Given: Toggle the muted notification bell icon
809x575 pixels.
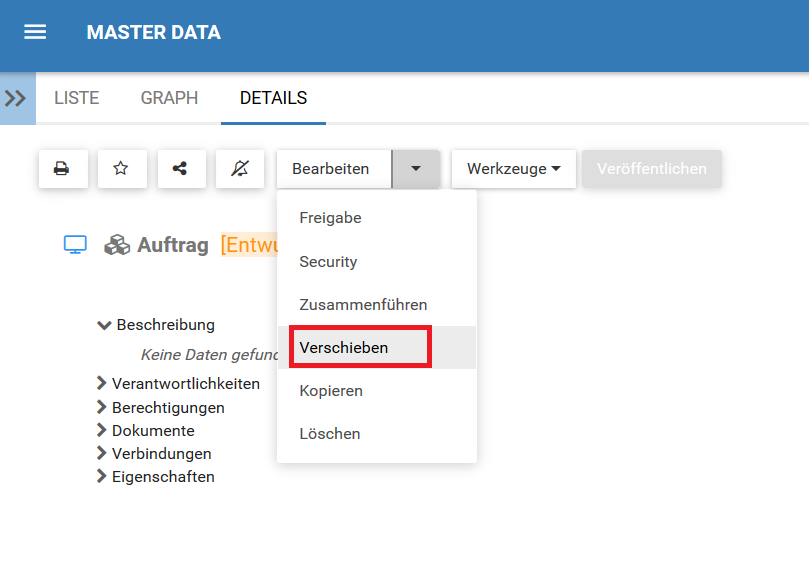Looking at the screenshot, I should coord(240,169).
